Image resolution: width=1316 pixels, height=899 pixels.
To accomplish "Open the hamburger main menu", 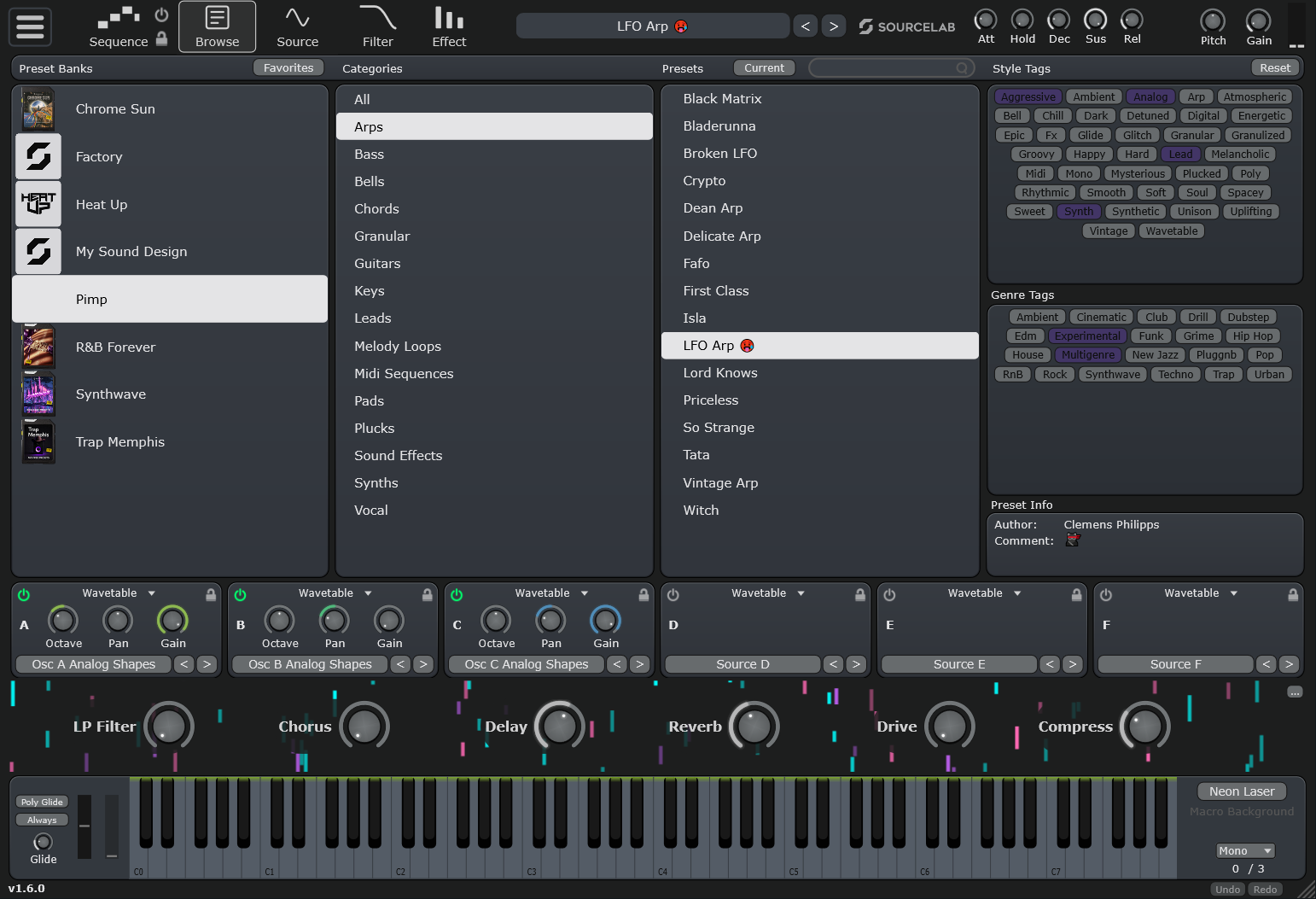I will click(30, 26).
